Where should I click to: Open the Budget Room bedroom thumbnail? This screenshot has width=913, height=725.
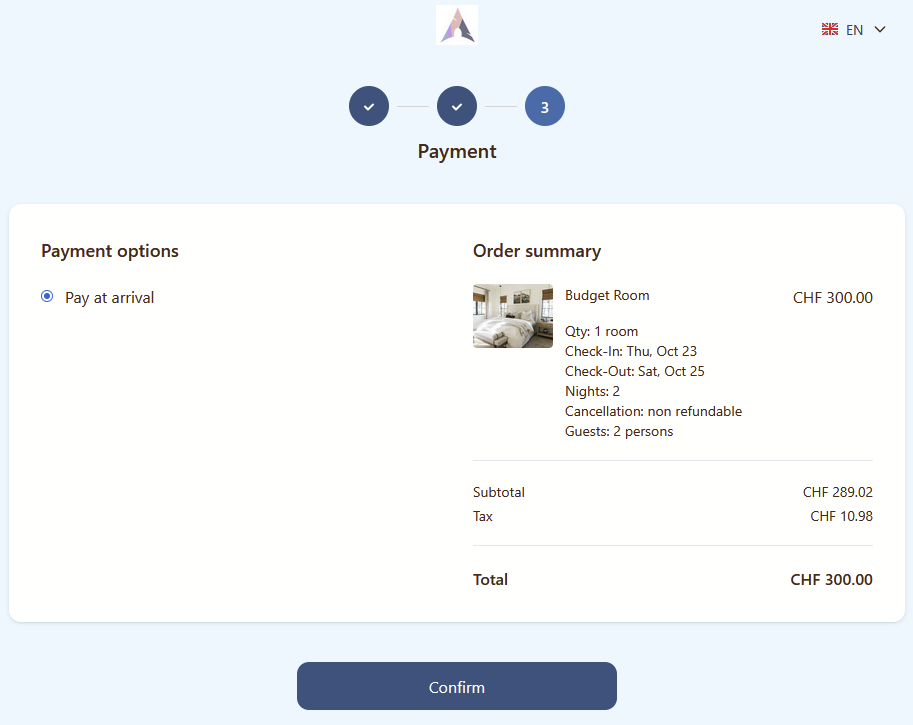[x=513, y=316]
